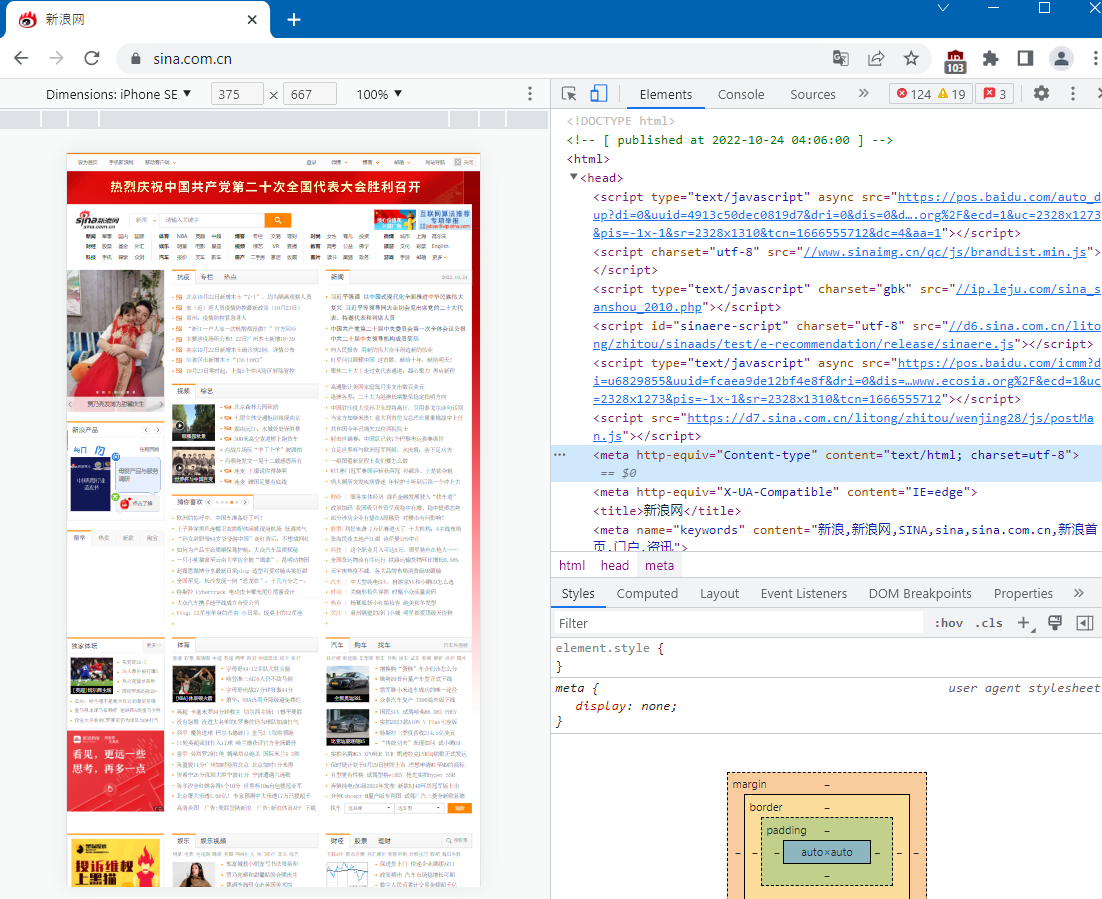Activate the inspect element picker
The height and width of the screenshot is (899, 1102).
click(569, 93)
